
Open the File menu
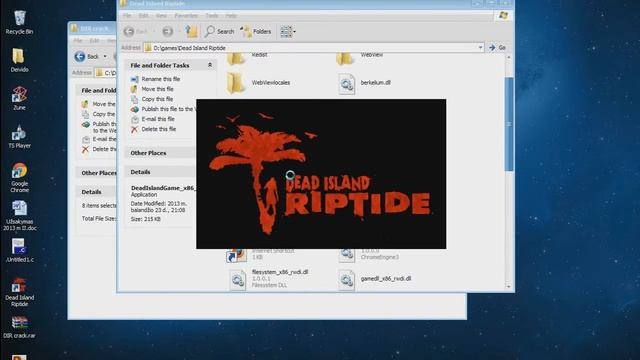(x=127, y=16)
